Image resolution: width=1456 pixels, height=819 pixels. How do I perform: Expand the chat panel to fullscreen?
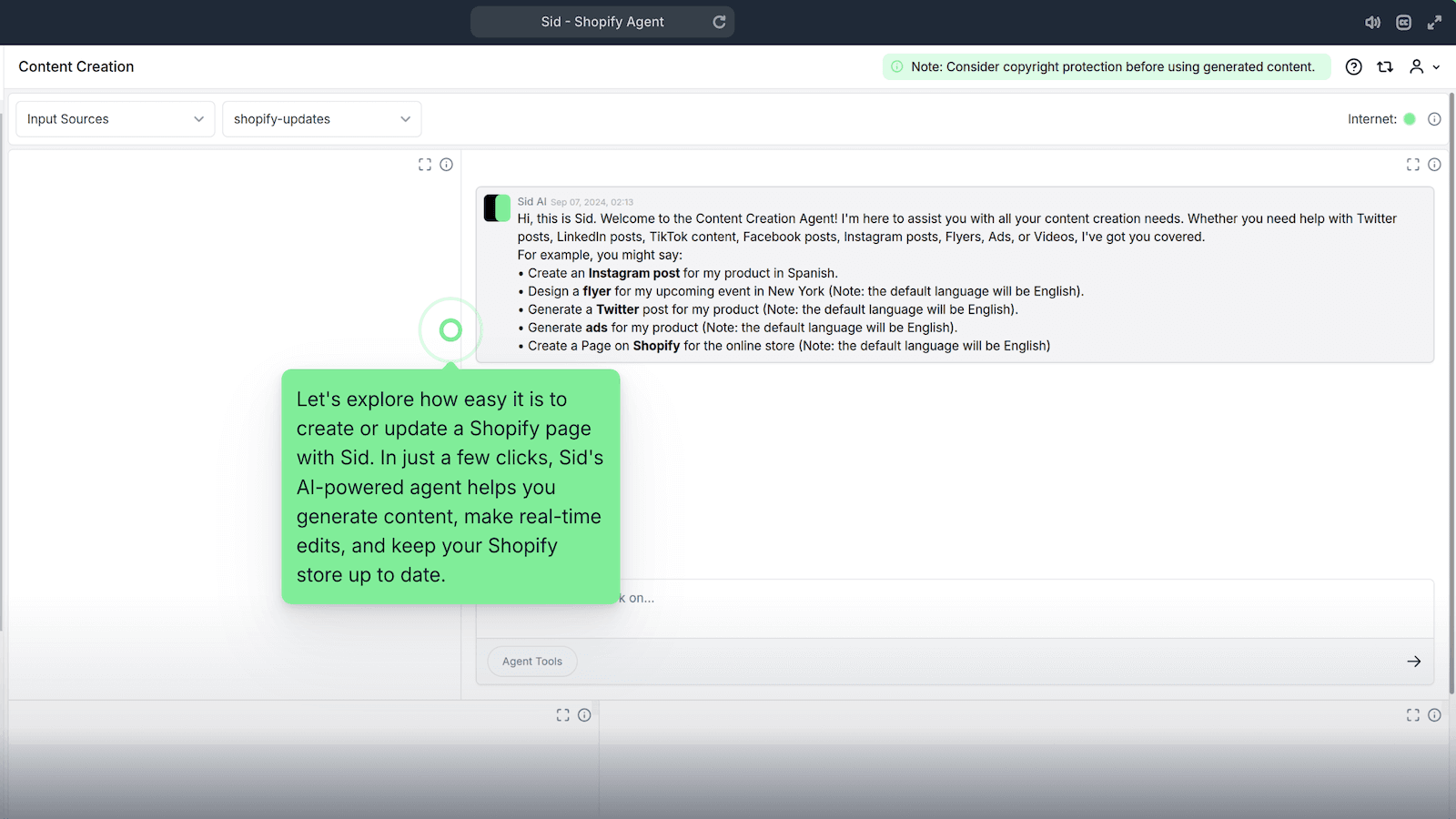click(x=1412, y=165)
